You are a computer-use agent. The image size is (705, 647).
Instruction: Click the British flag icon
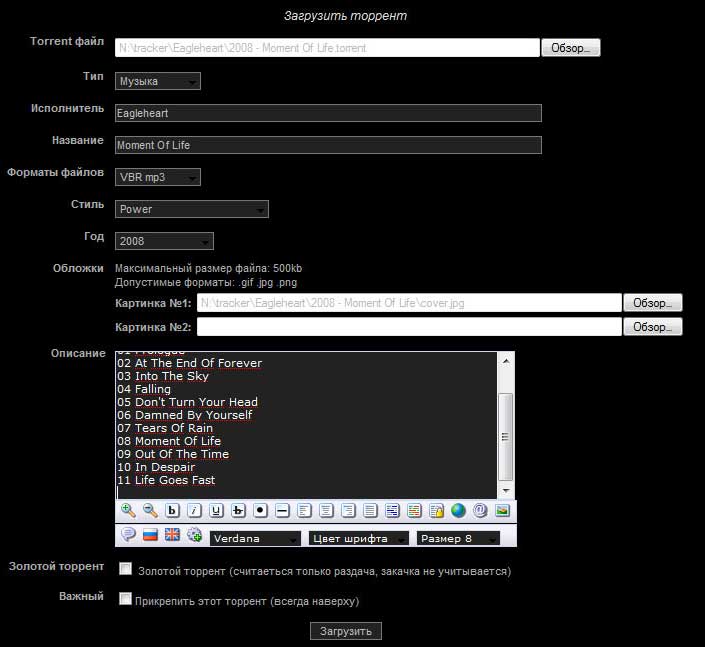172,535
